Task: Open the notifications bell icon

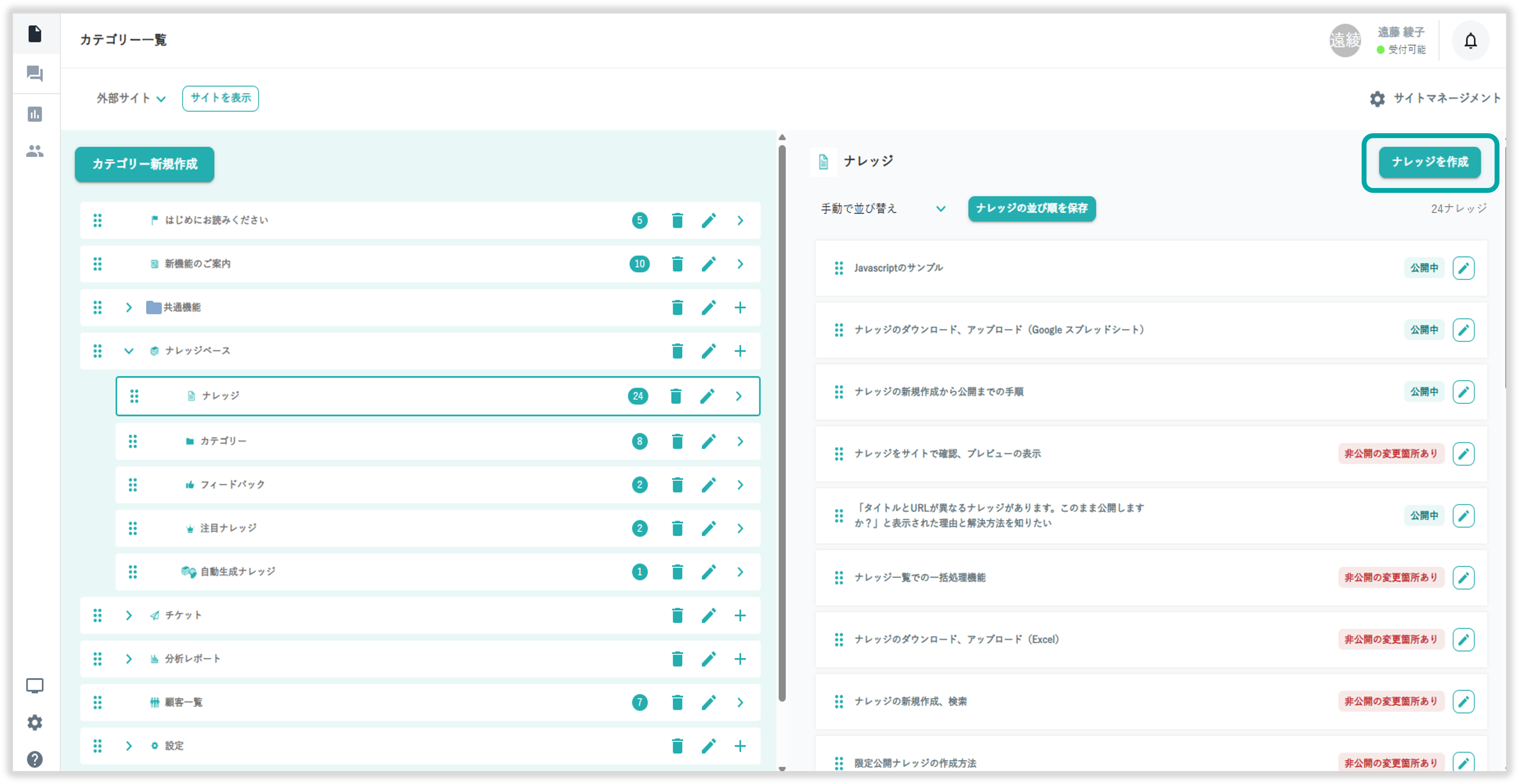Action: 1470,41
